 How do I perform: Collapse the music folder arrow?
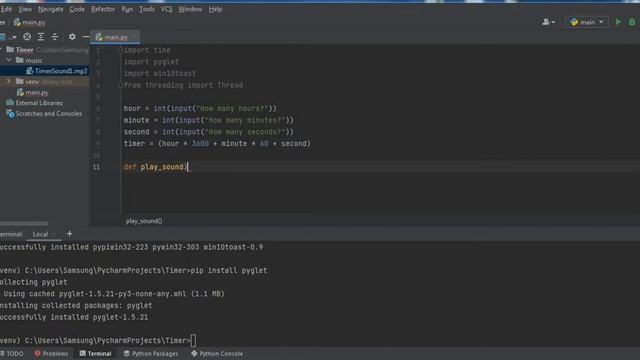pyautogui.click(x=9, y=60)
